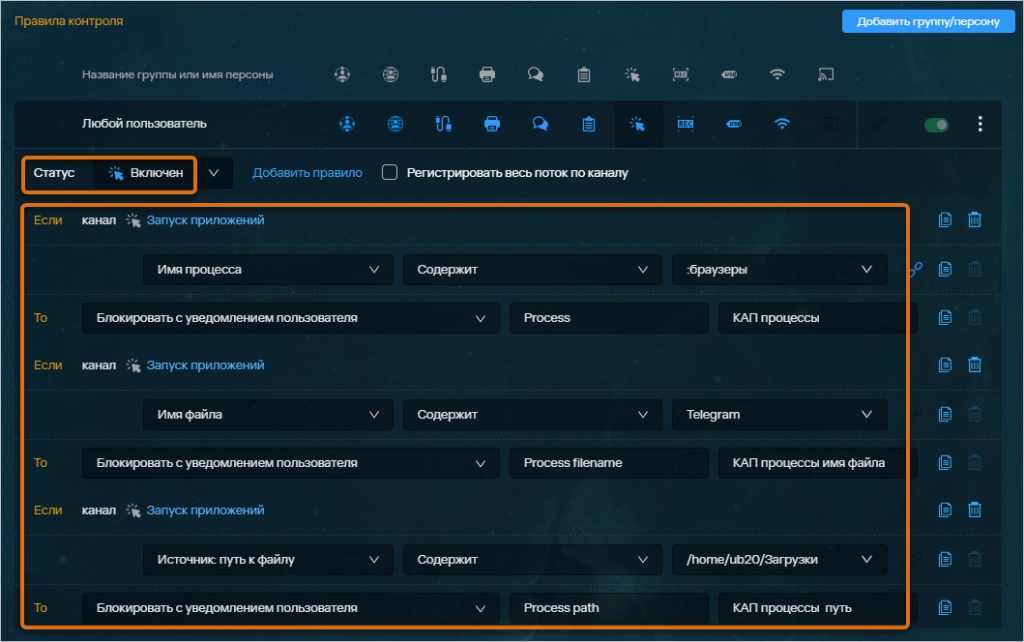The width and height of the screenshot is (1024, 642).
Task: Enable Регистрировать весь поток по каналу checkbox
Action: [390, 173]
